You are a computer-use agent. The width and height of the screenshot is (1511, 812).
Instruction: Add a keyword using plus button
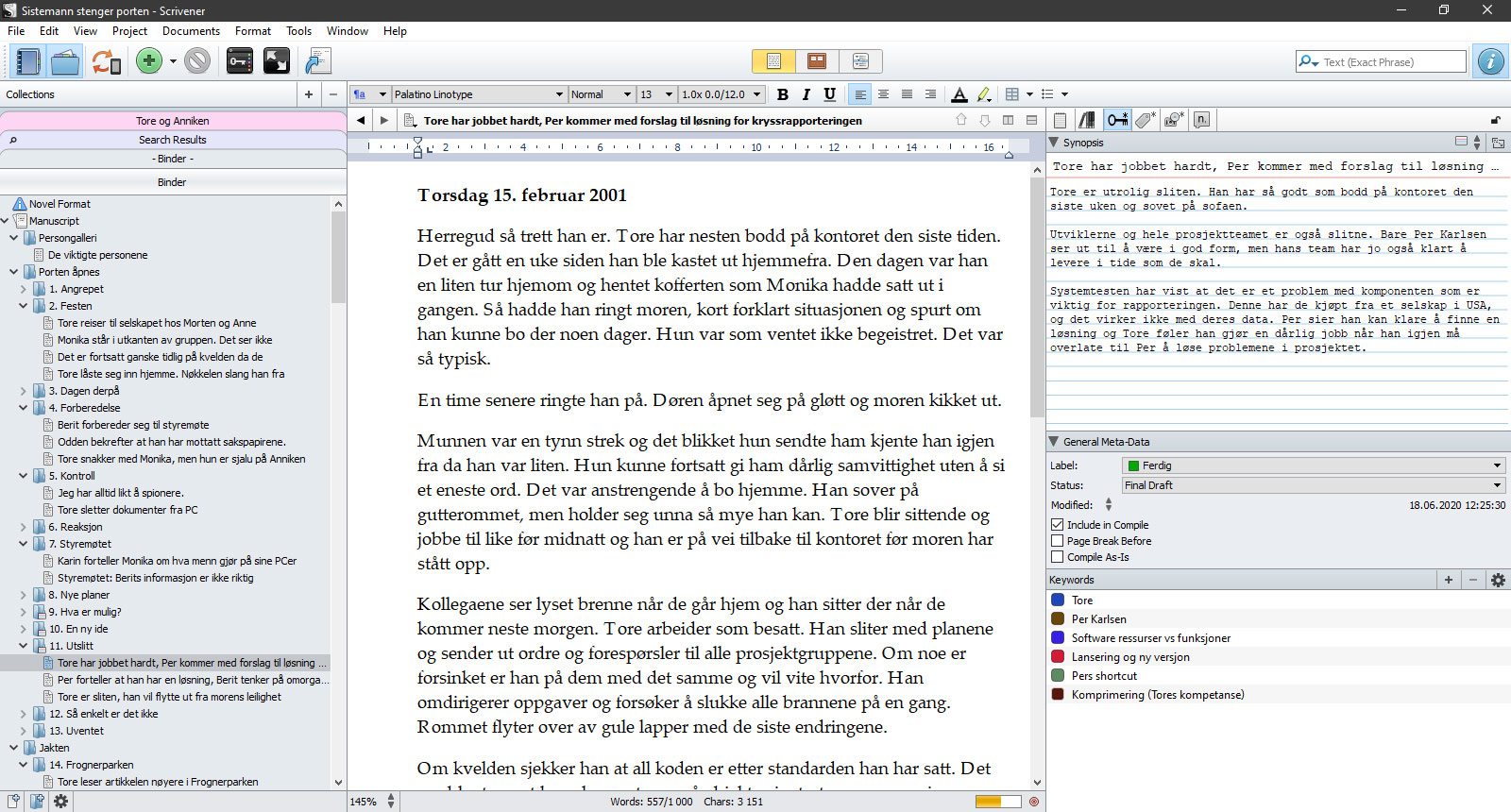pos(1448,580)
